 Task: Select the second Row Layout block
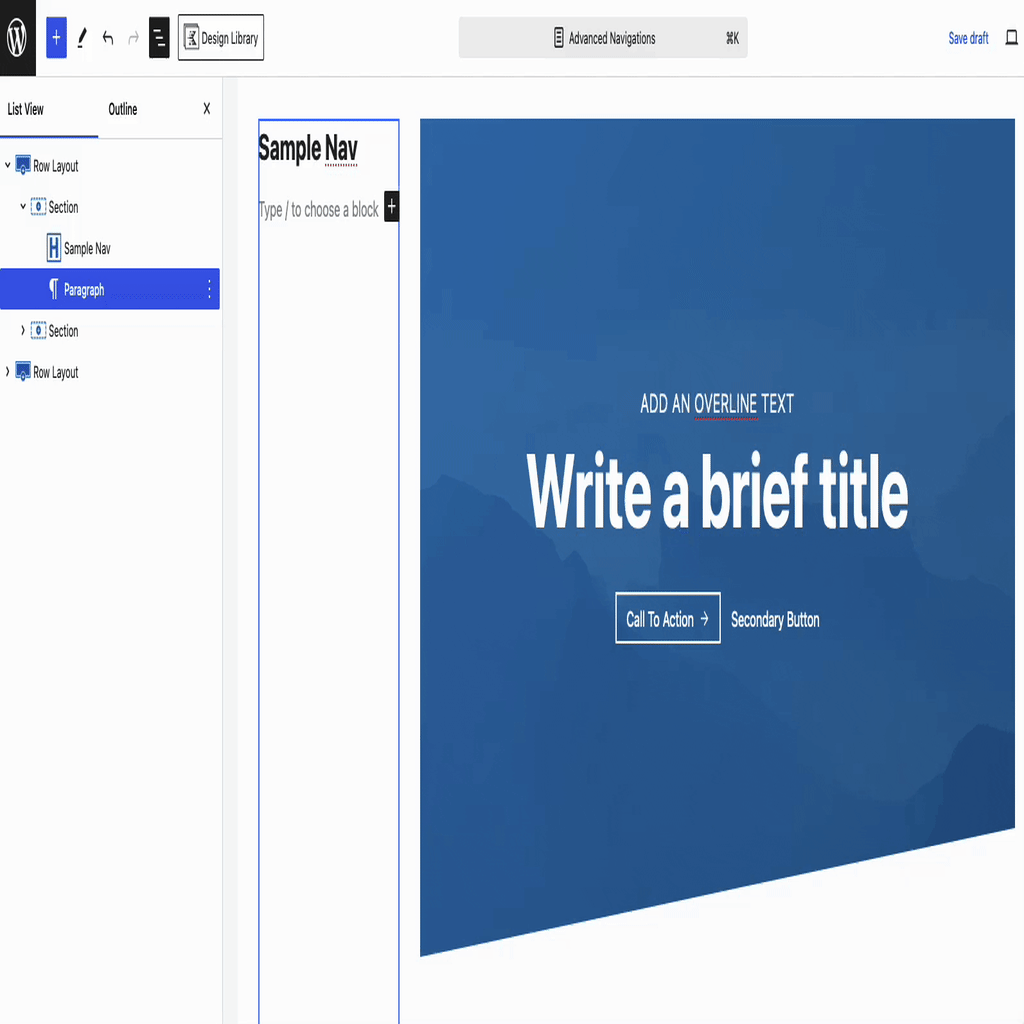click(56, 372)
